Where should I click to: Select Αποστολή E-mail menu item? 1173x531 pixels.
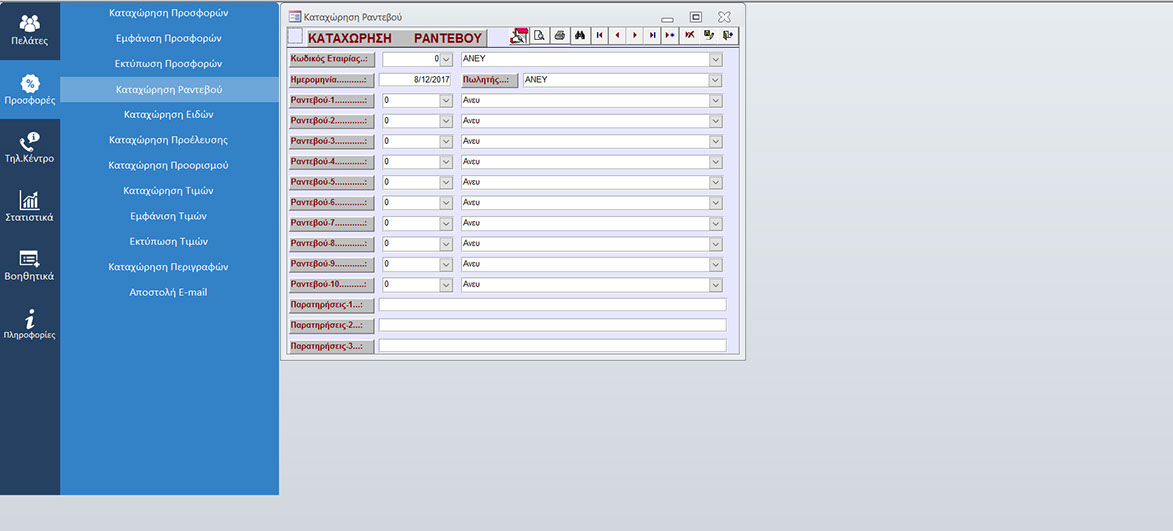tap(168, 292)
